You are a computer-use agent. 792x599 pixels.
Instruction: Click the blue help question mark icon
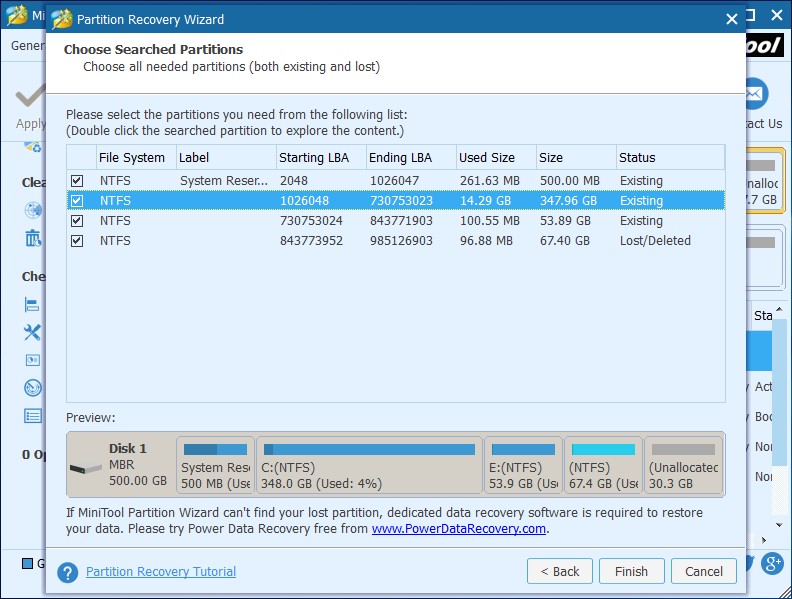coord(67,572)
